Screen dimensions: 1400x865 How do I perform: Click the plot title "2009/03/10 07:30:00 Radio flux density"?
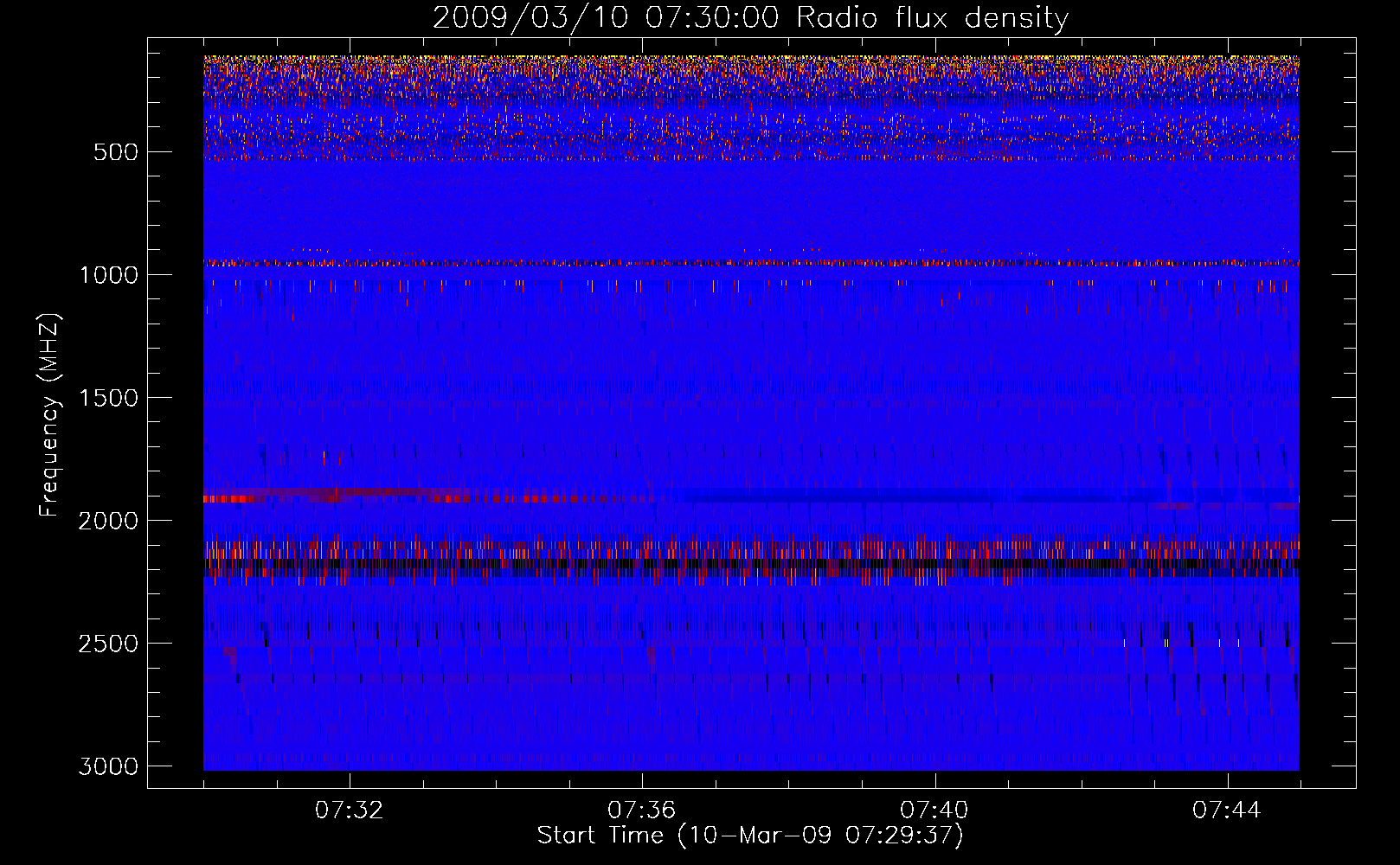[750, 17]
